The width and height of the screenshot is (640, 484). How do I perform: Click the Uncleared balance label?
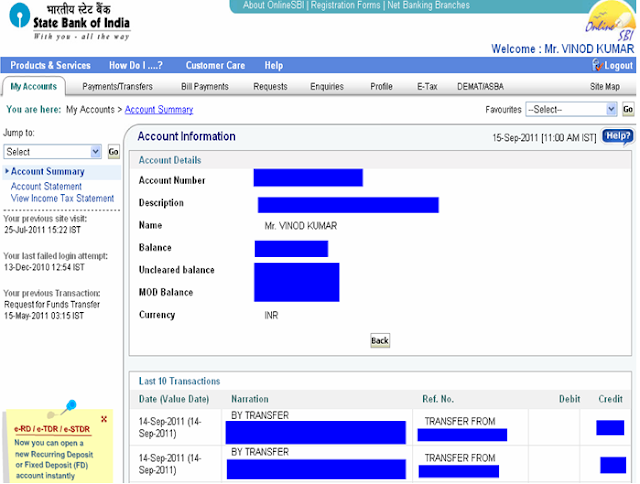tap(176, 270)
